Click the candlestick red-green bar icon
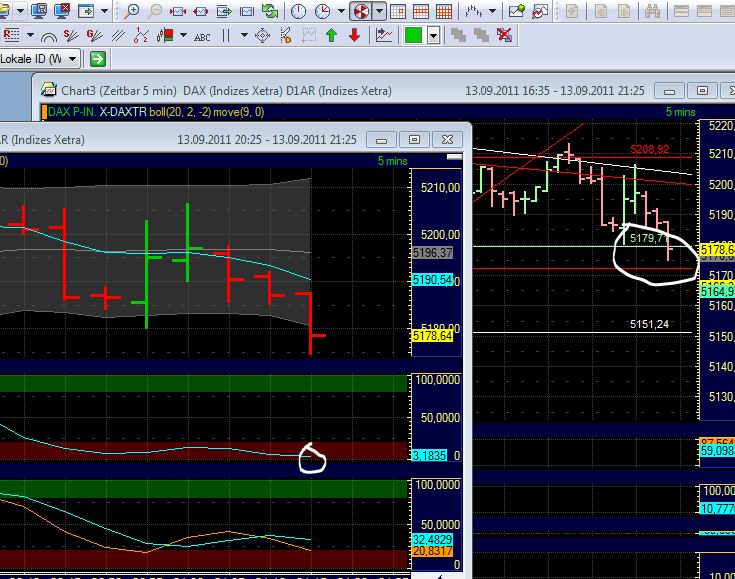This screenshot has width=735, height=579. [165, 35]
